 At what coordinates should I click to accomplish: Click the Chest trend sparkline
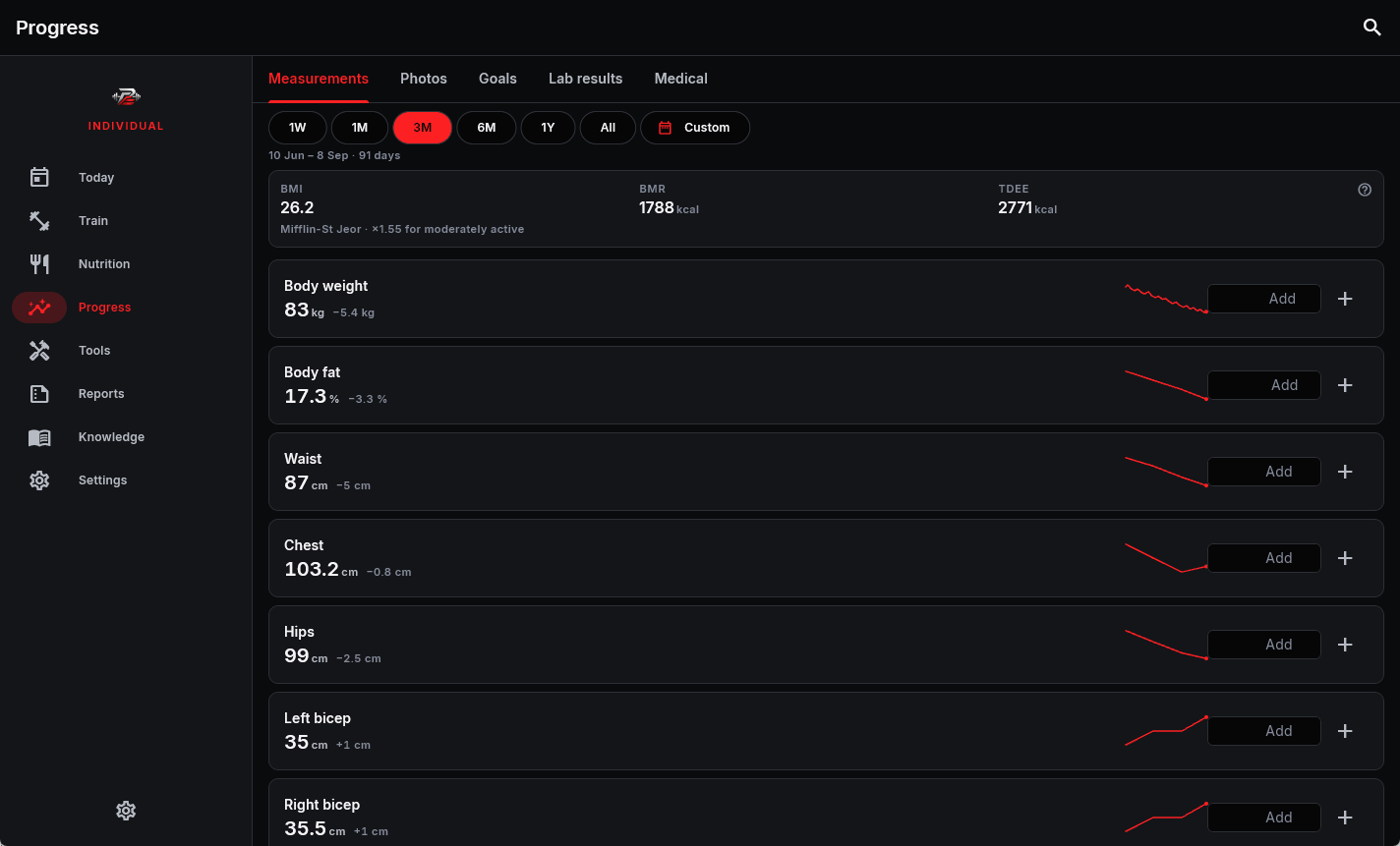coord(1166,558)
